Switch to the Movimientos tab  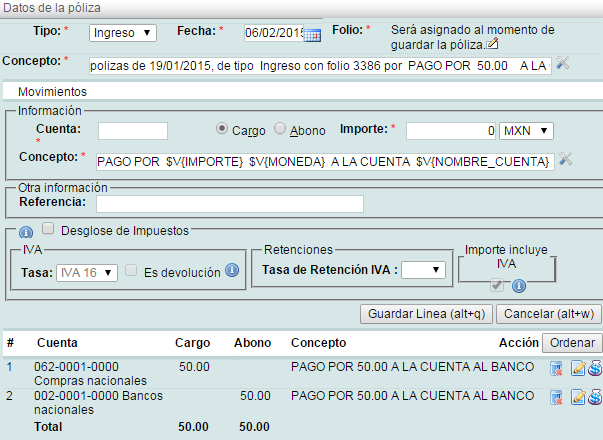click(x=53, y=90)
